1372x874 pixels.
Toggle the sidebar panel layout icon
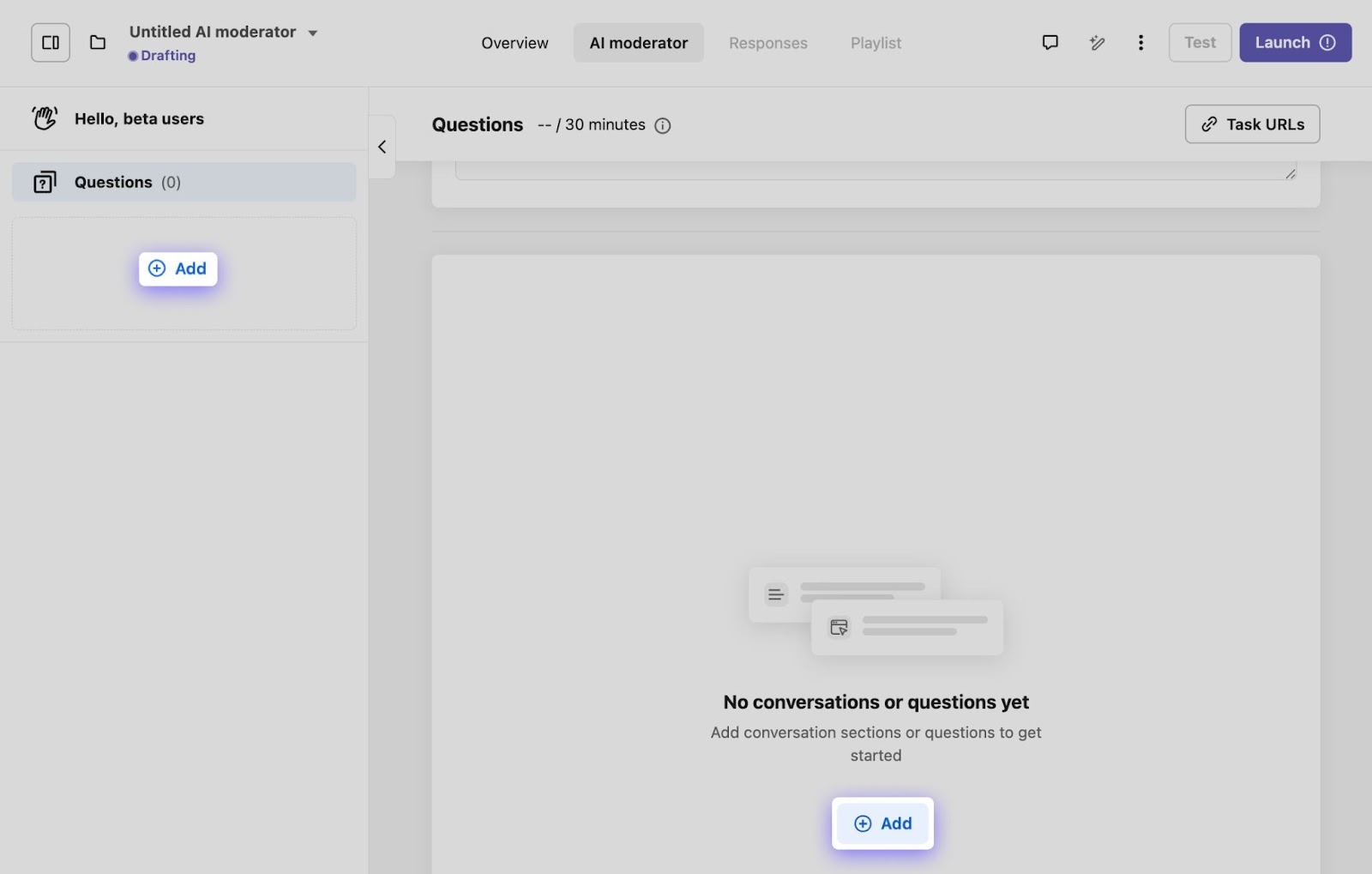pos(51,43)
